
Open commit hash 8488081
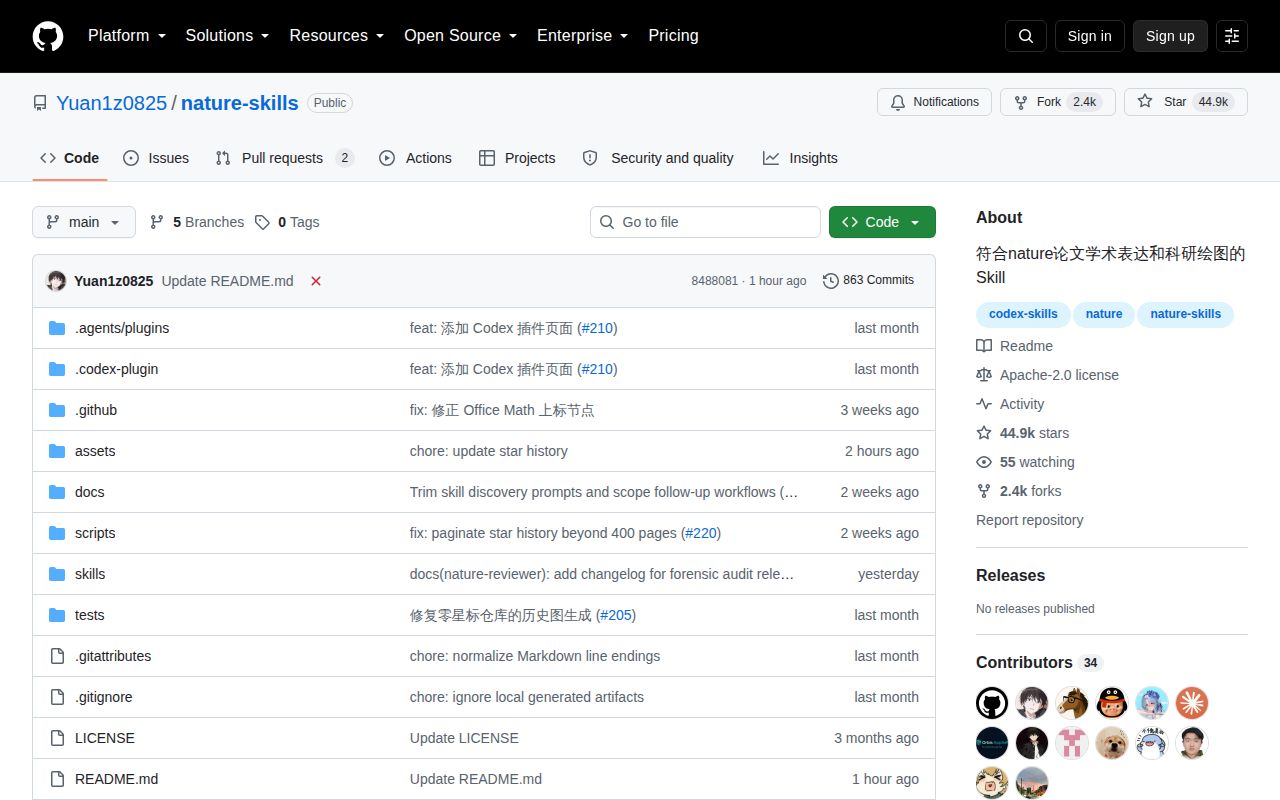tap(714, 281)
